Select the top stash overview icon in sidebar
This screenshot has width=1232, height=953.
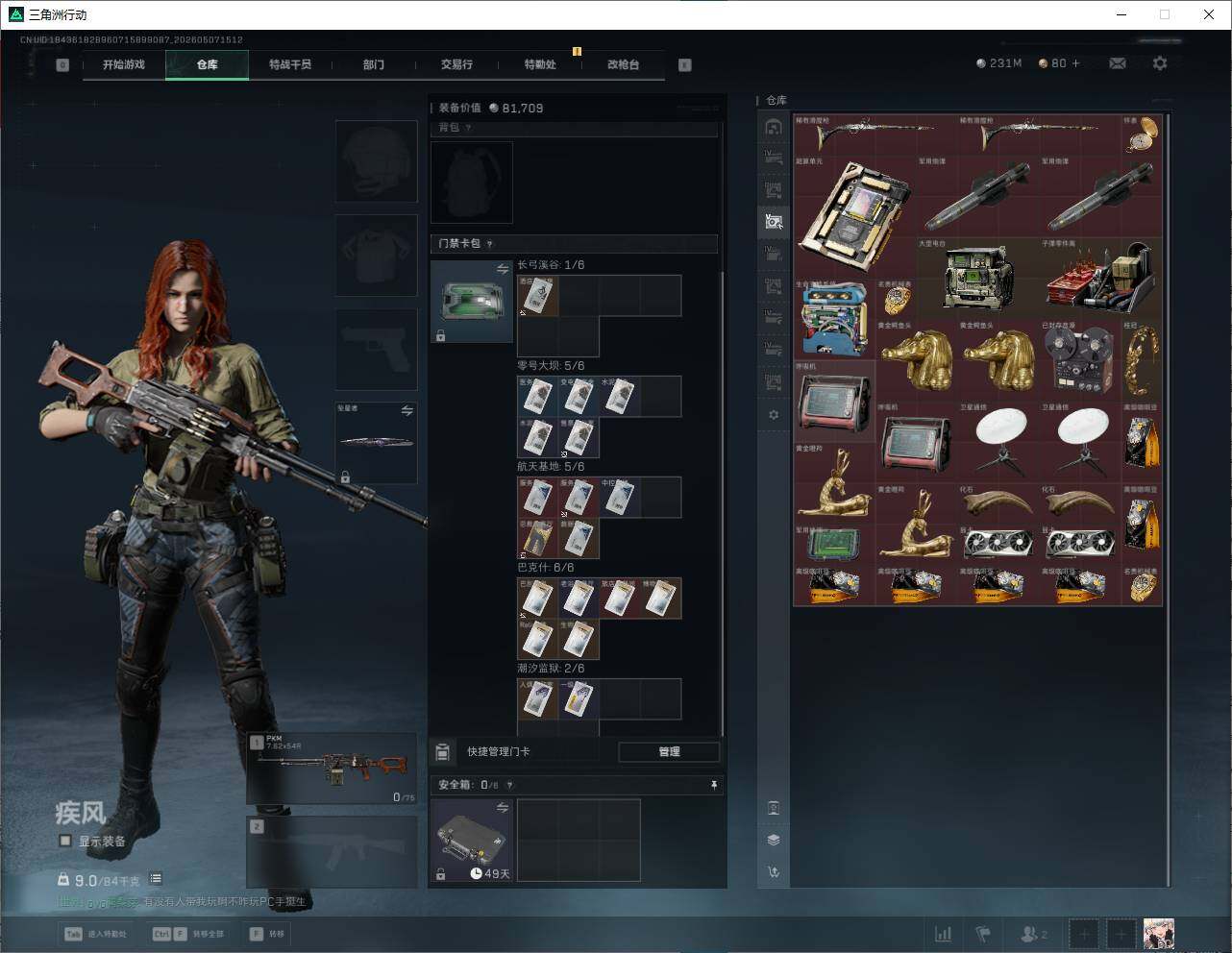(774, 127)
